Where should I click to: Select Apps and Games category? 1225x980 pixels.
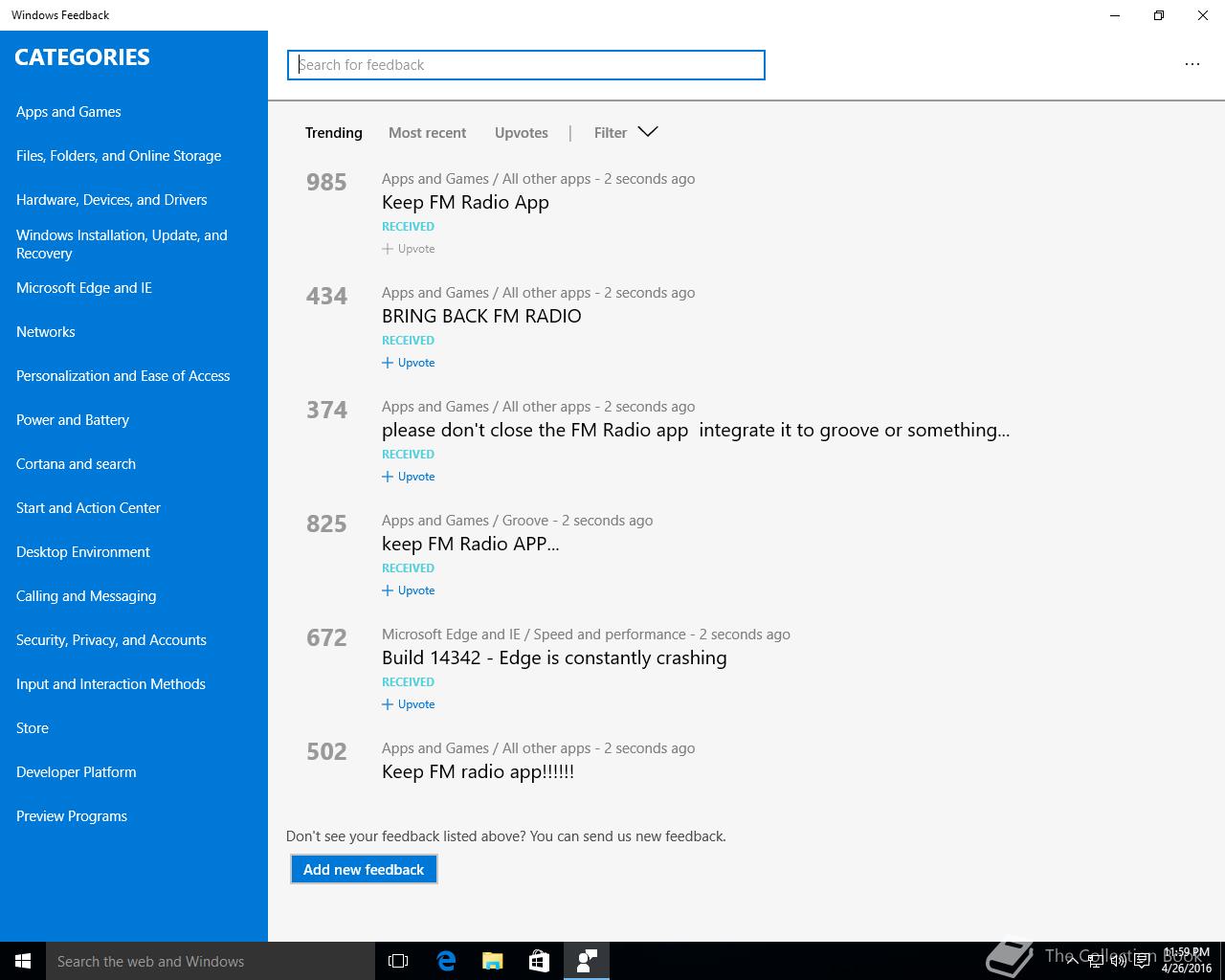[69, 112]
